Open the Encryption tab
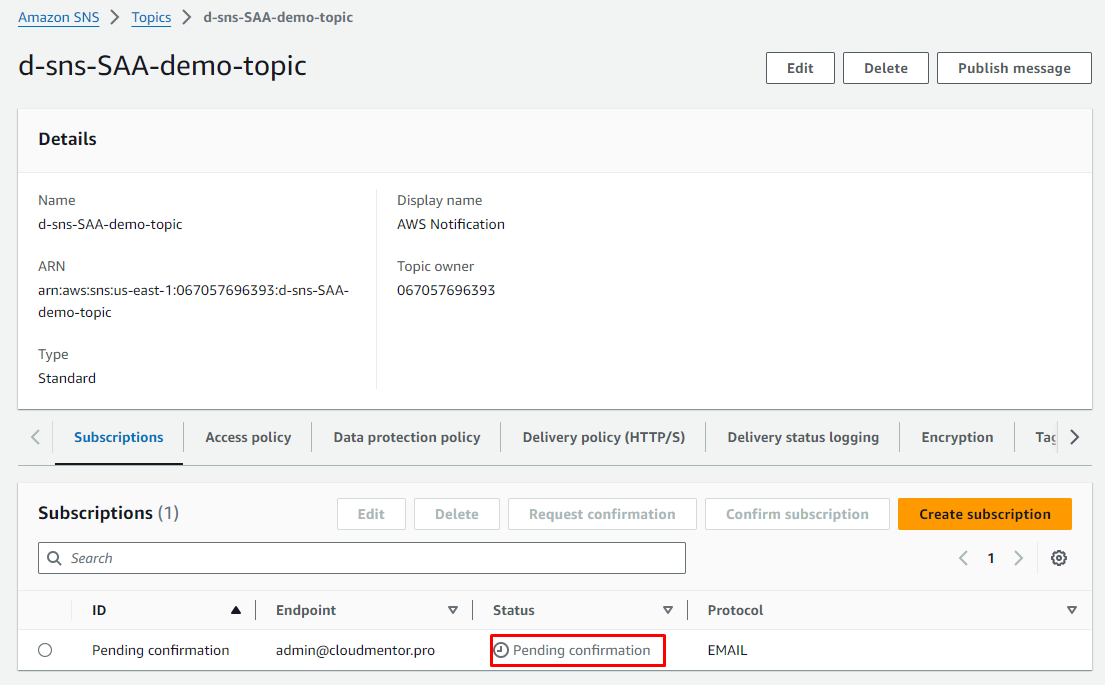 957,437
